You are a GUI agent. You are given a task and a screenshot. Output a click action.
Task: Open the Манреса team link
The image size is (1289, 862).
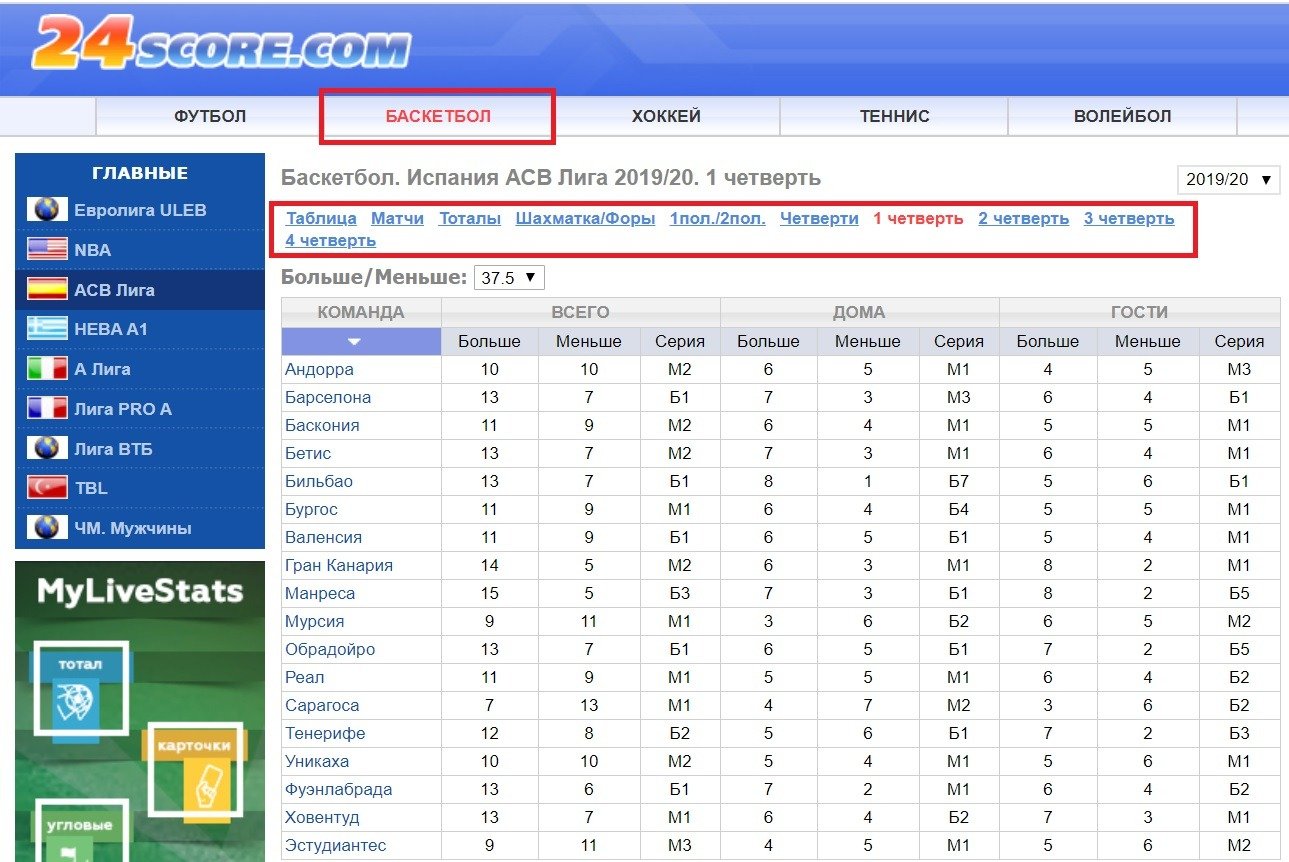[x=320, y=593]
